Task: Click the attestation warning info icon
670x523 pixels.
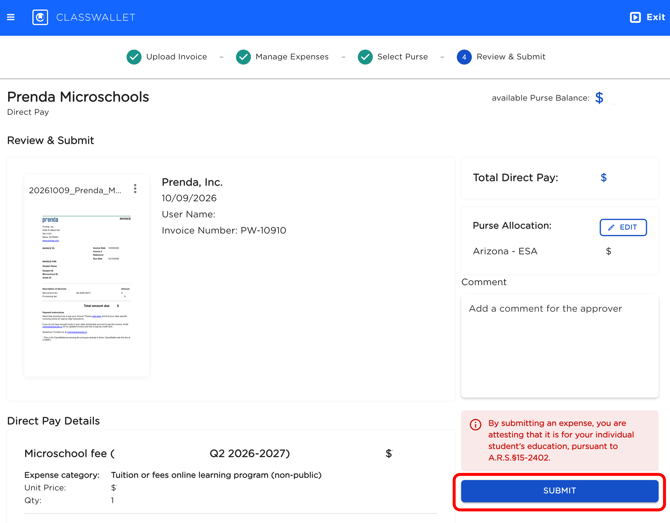Action: [476, 424]
